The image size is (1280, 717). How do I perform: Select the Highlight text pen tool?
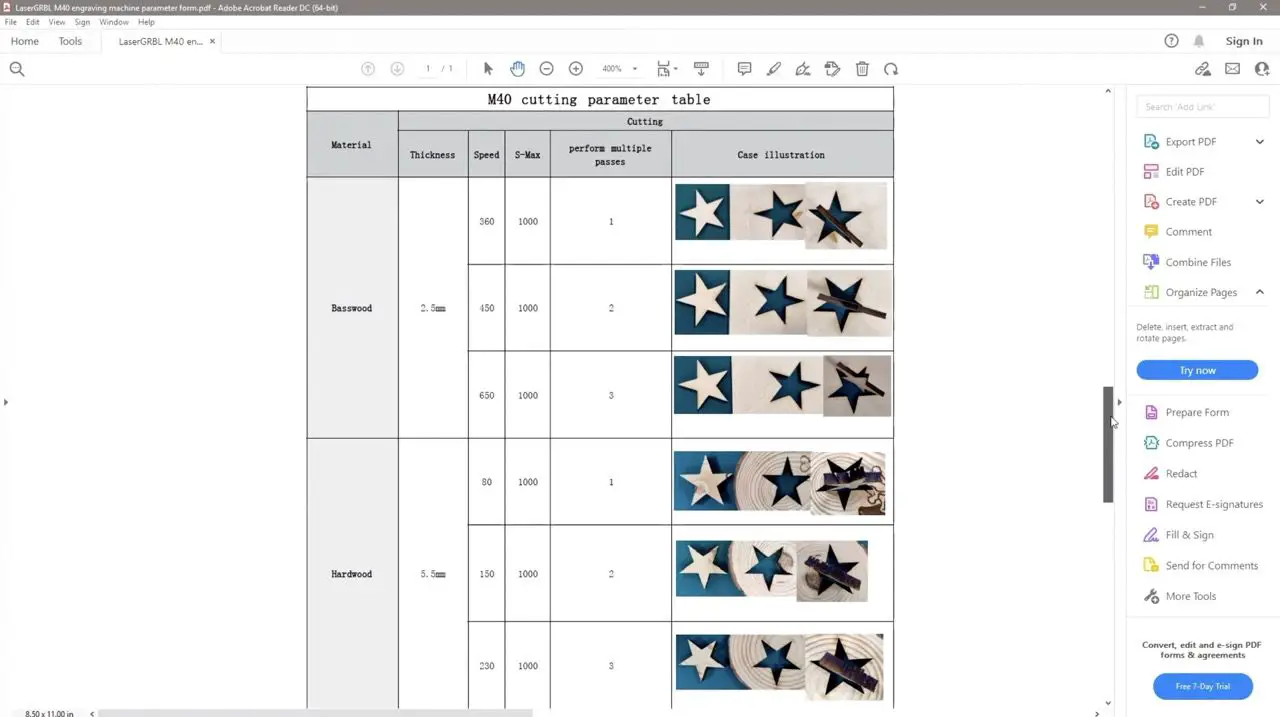[x=773, y=69]
